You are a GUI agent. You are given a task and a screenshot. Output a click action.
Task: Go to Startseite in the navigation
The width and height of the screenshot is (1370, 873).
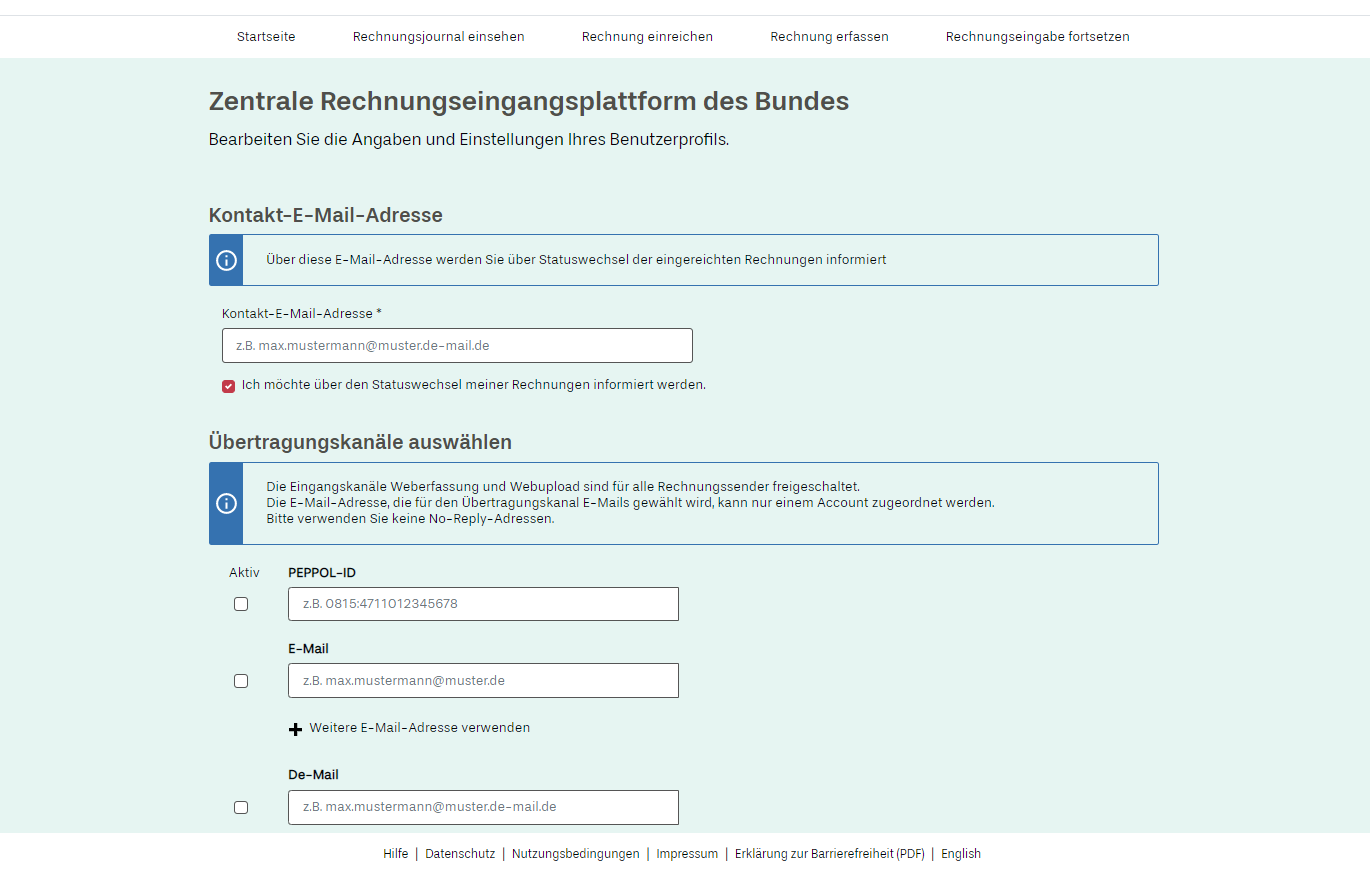(x=266, y=37)
